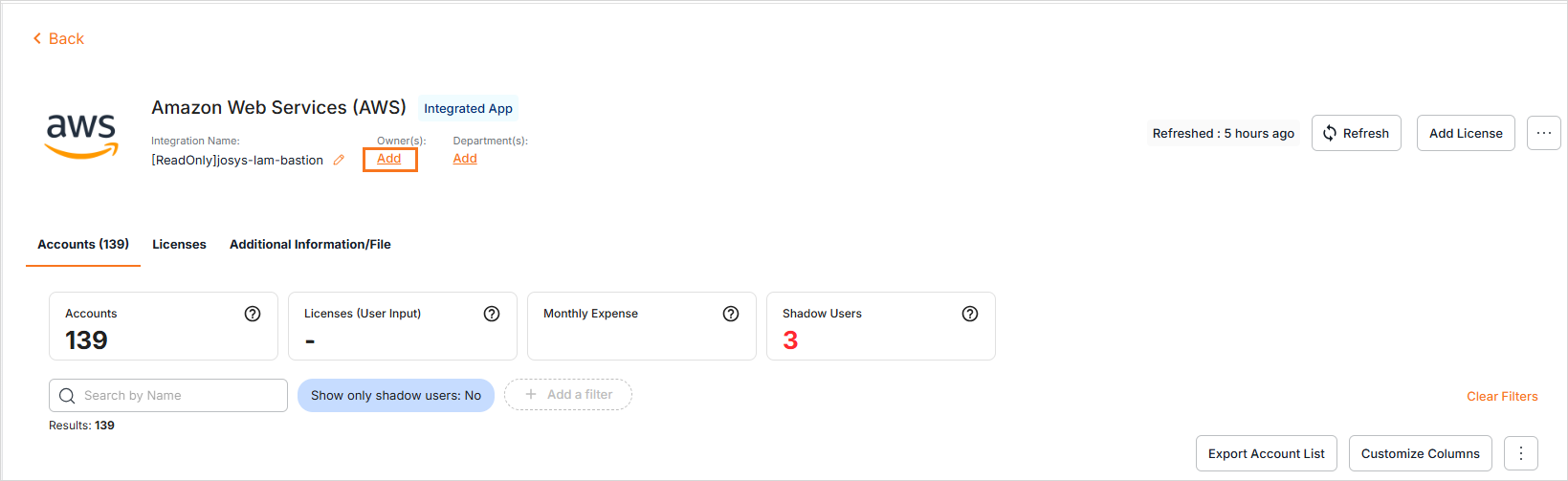
Task: Click the 'Refreshed : 5 hours ago' label
Action: point(1224,133)
